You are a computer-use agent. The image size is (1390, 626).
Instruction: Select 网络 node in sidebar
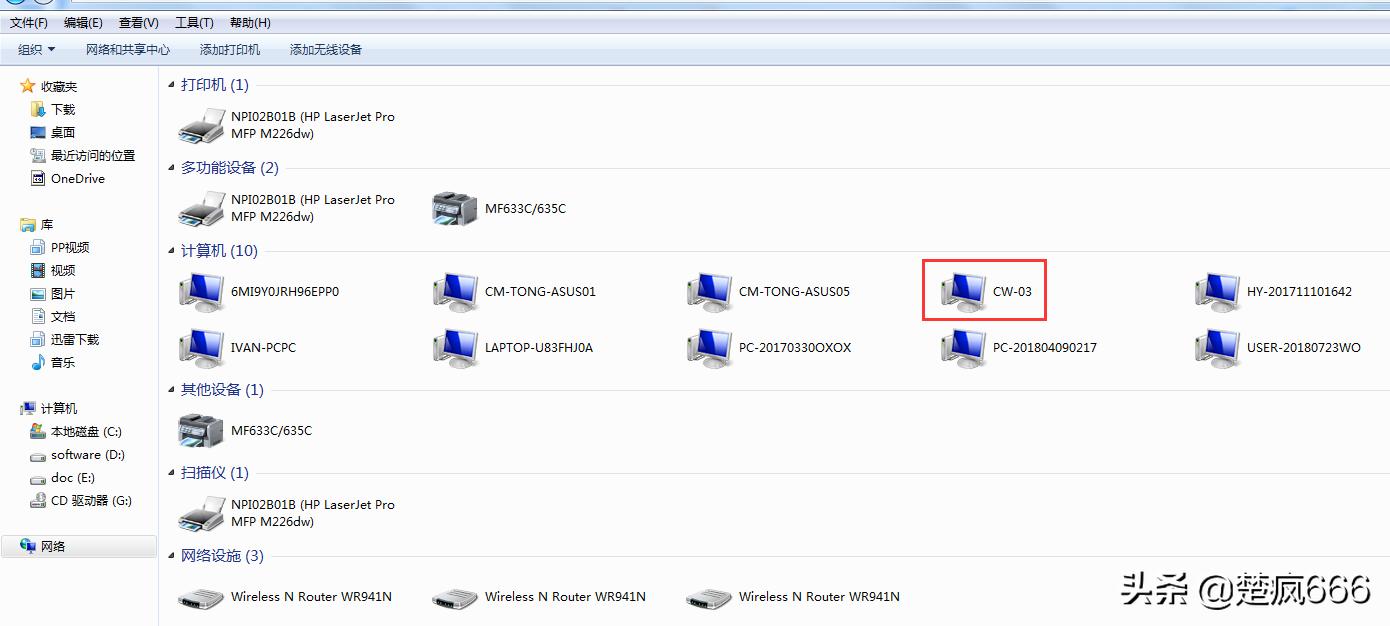79,546
